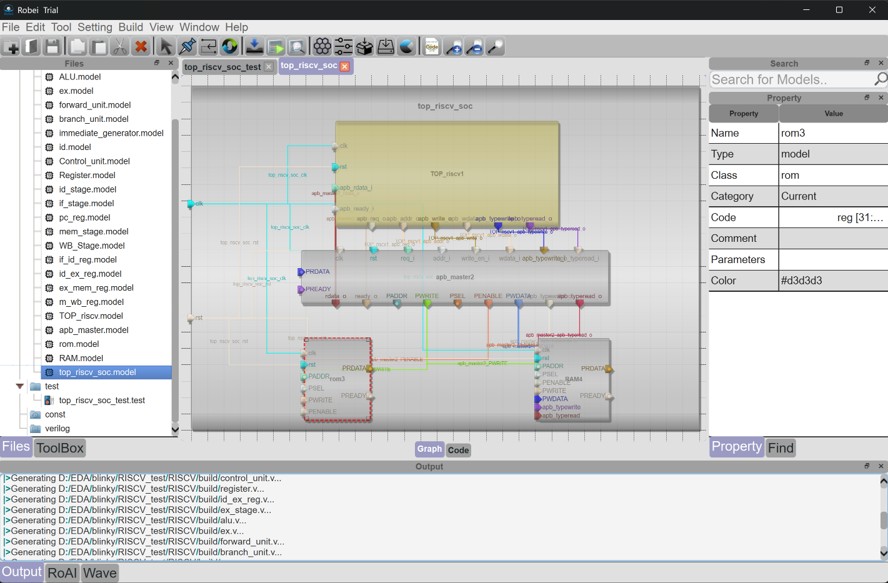
Task: Click the green play run icon
Action: [276, 47]
